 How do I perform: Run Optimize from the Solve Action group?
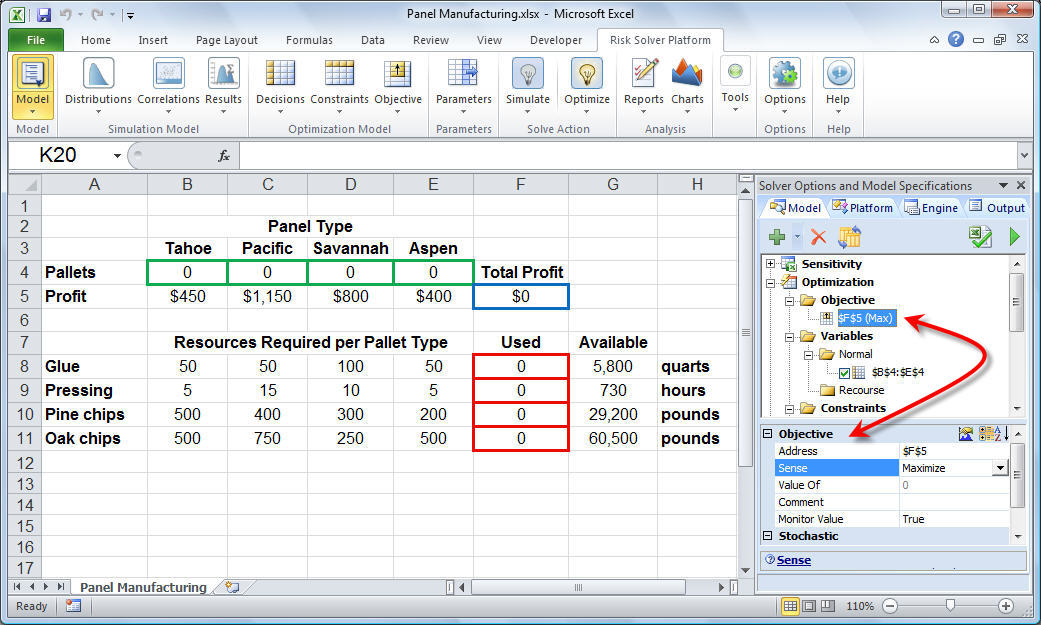[586, 83]
